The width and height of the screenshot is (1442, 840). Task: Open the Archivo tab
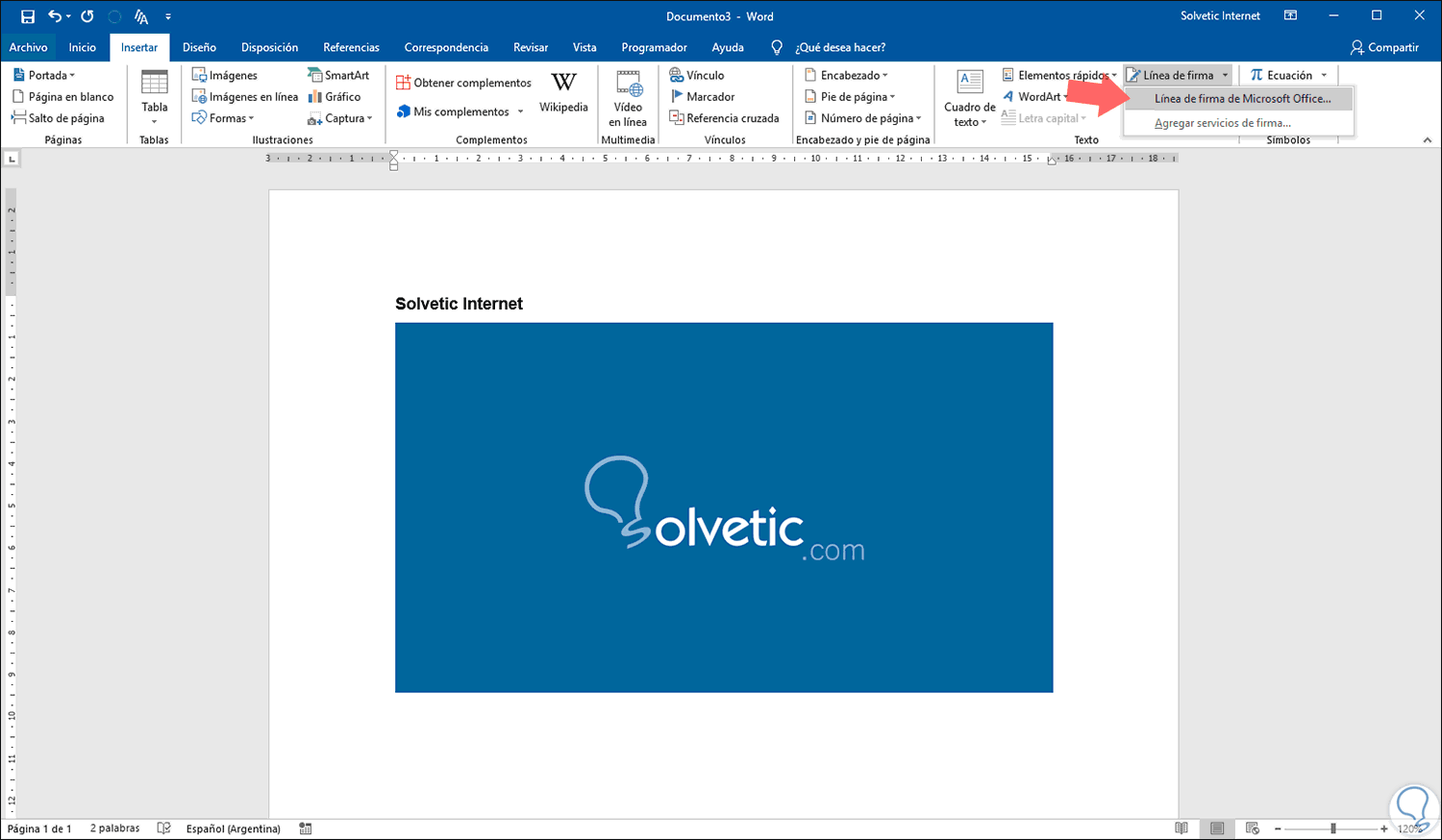coord(29,47)
